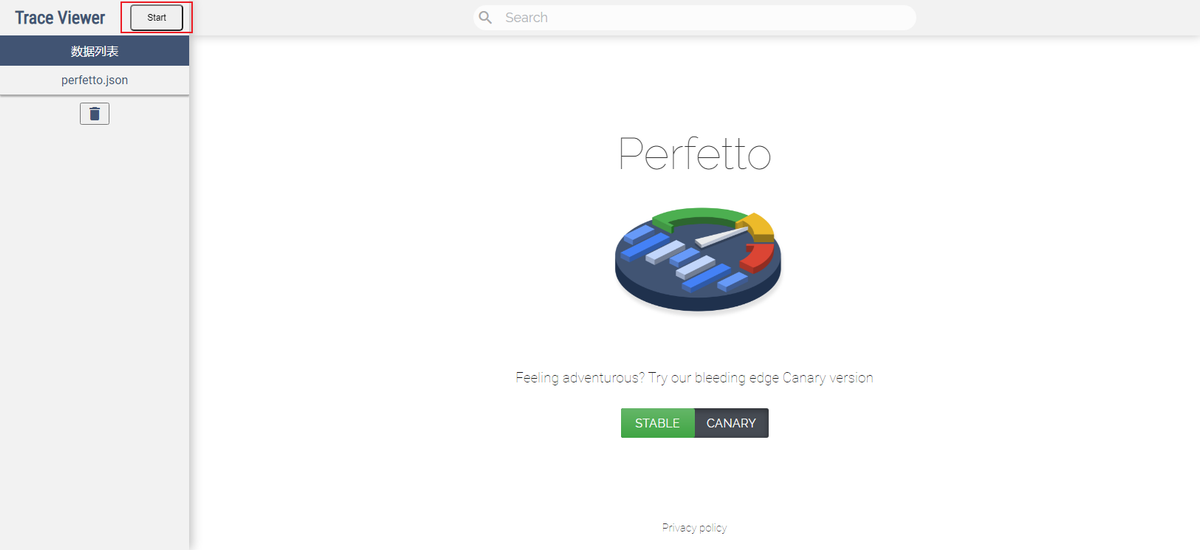Select the 数据列表 header

point(95,51)
